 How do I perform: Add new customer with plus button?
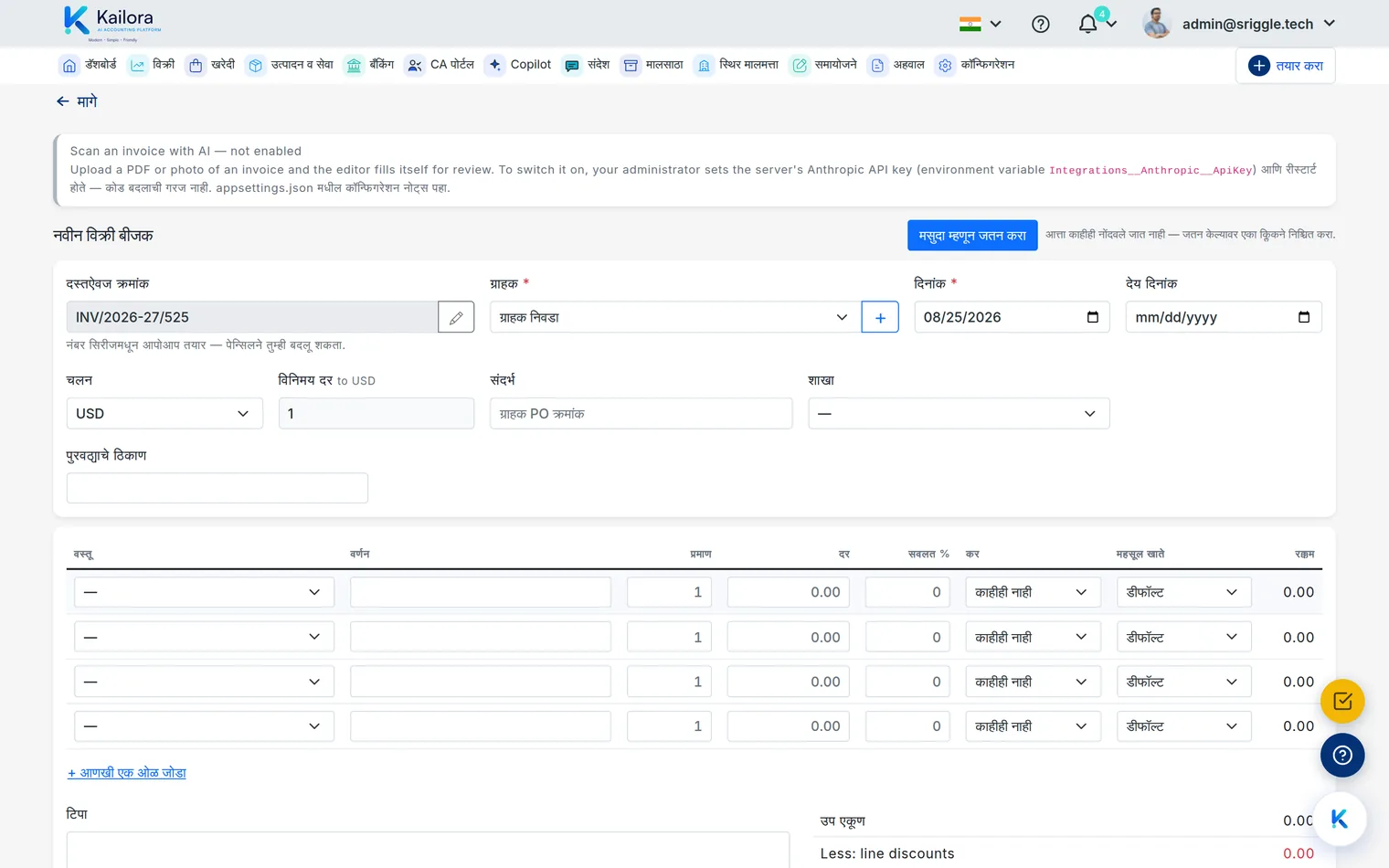880,317
